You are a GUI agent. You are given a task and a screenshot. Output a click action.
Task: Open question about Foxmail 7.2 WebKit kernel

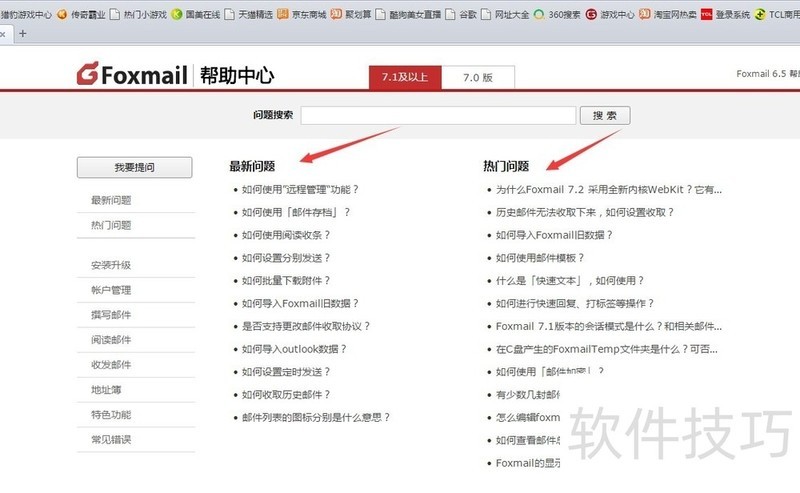pos(609,189)
